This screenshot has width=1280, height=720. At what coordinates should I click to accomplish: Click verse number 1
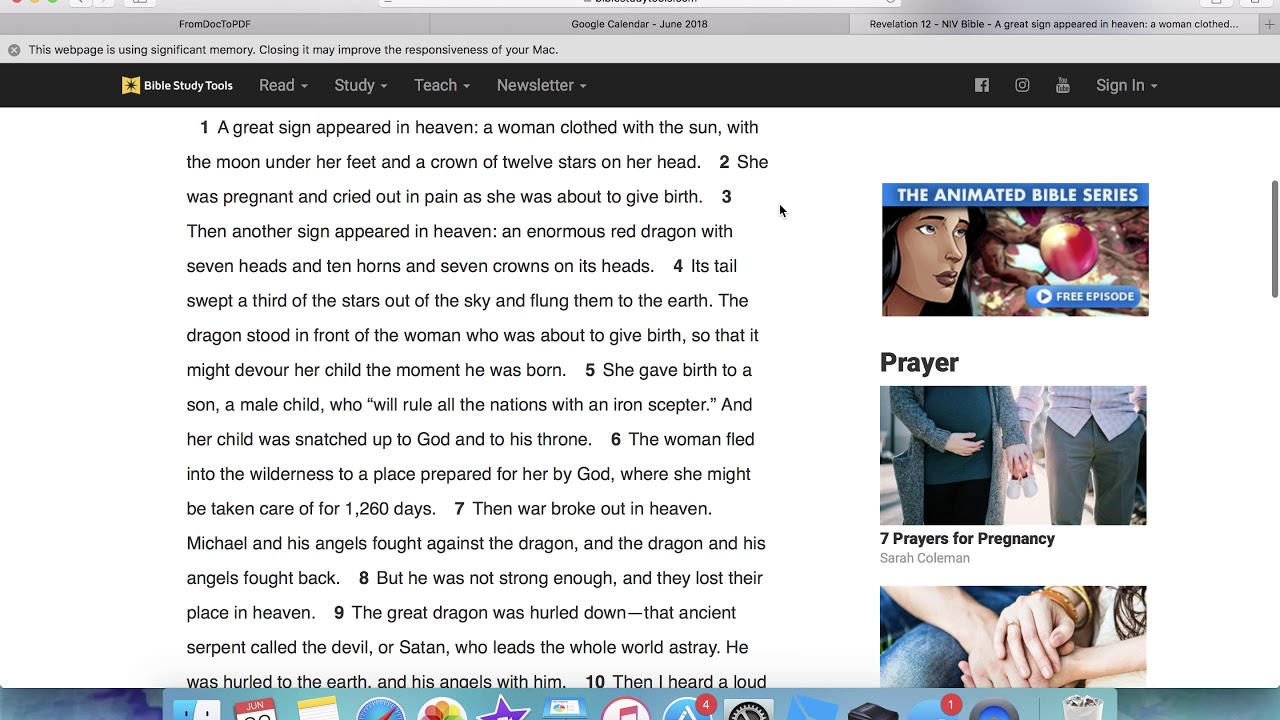click(x=204, y=127)
